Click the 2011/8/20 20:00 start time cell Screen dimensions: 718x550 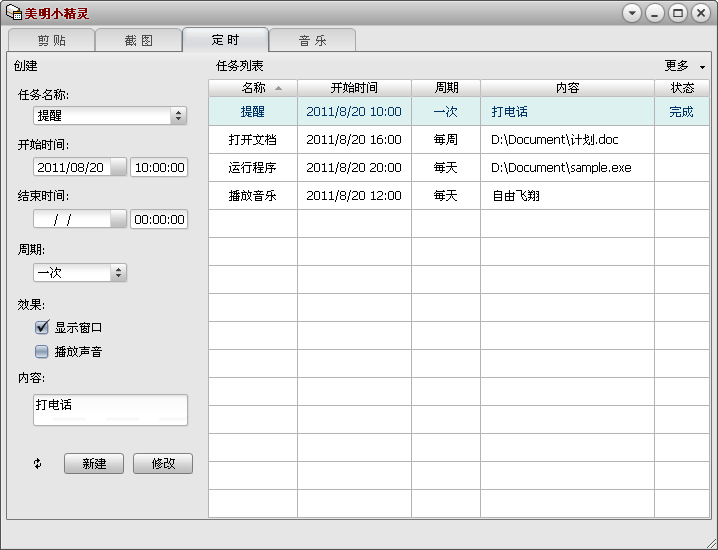point(354,167)
